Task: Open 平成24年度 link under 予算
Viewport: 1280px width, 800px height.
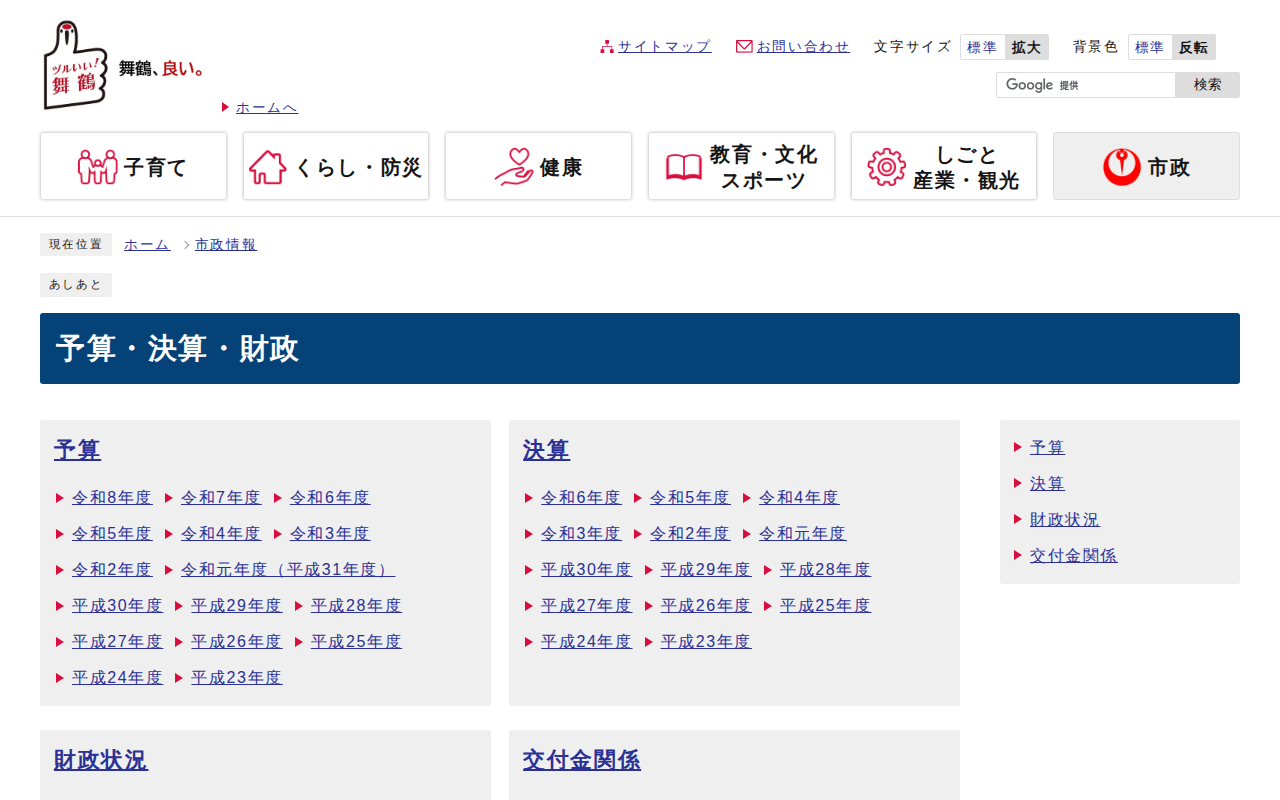Action: 117,677
